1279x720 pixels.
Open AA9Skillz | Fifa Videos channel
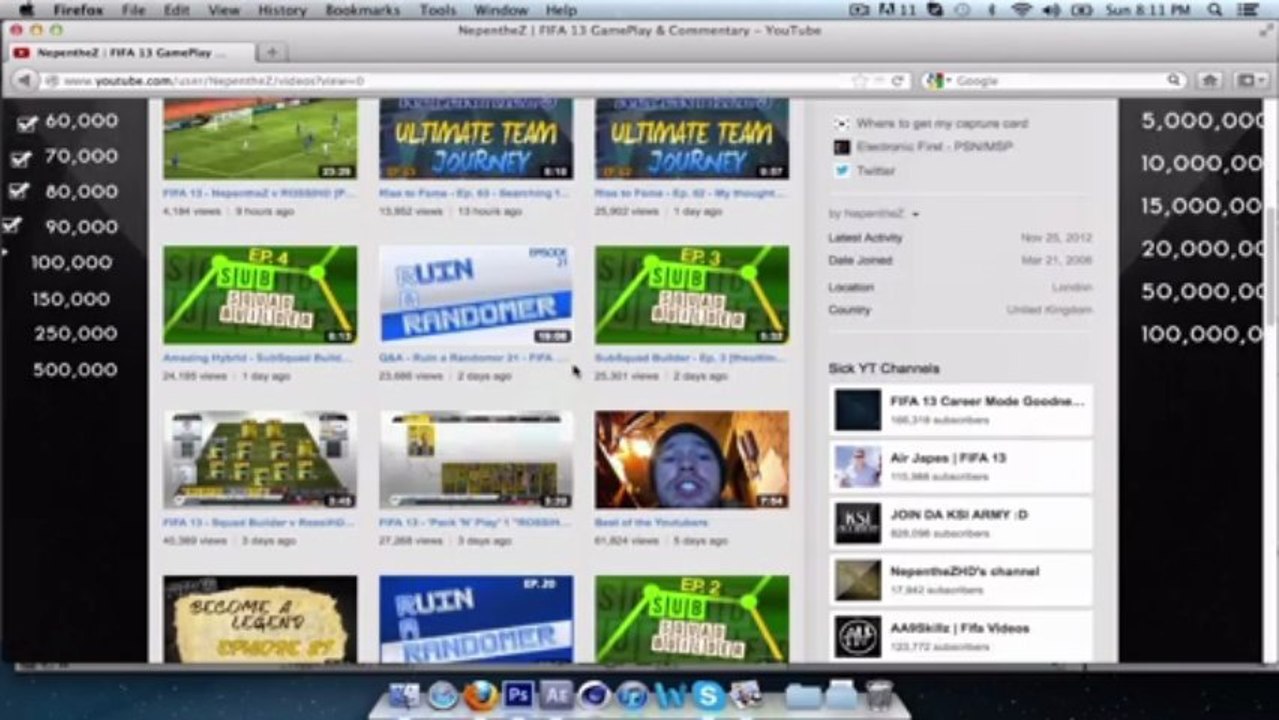960,637
